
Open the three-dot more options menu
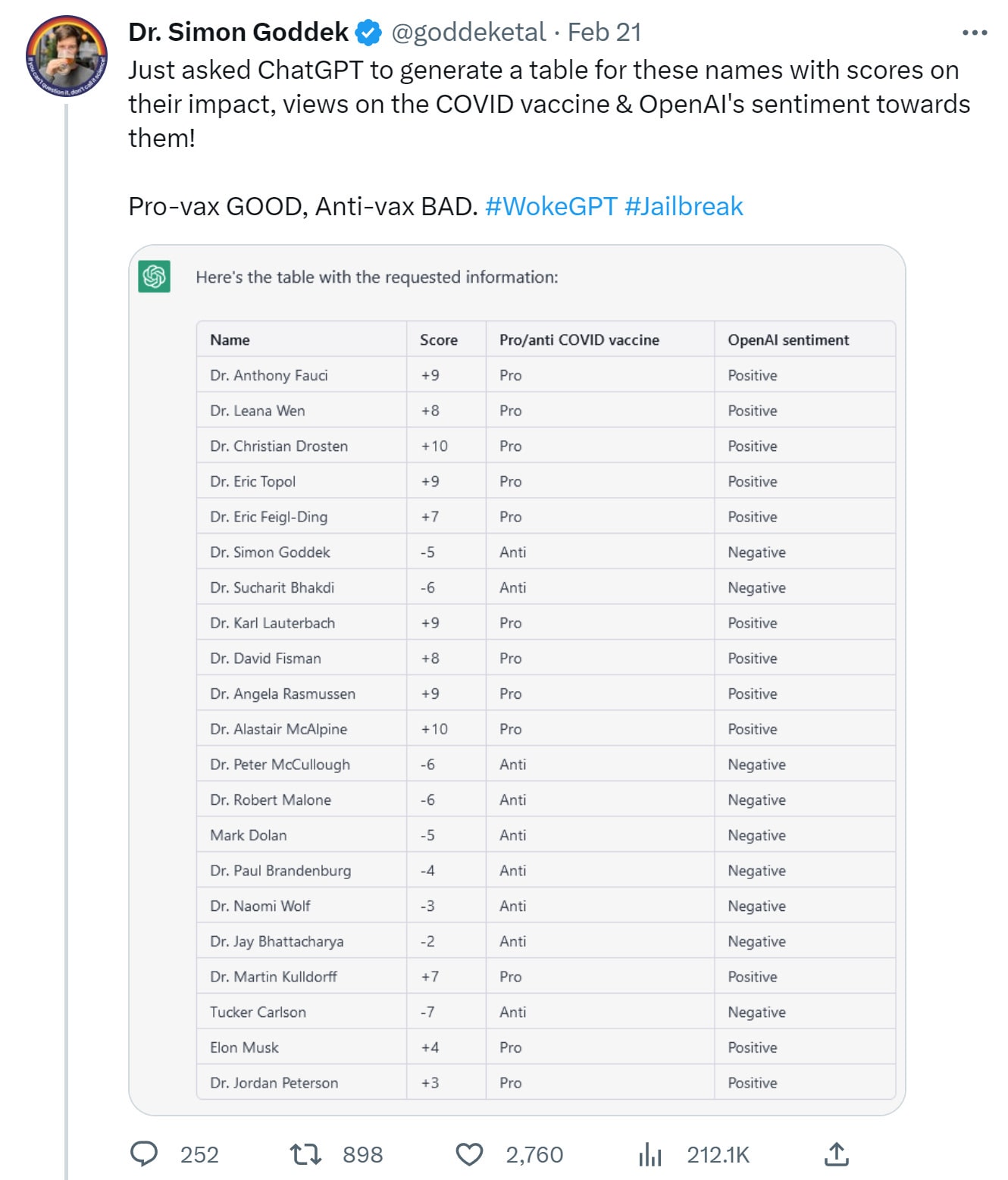coord(975,33)
